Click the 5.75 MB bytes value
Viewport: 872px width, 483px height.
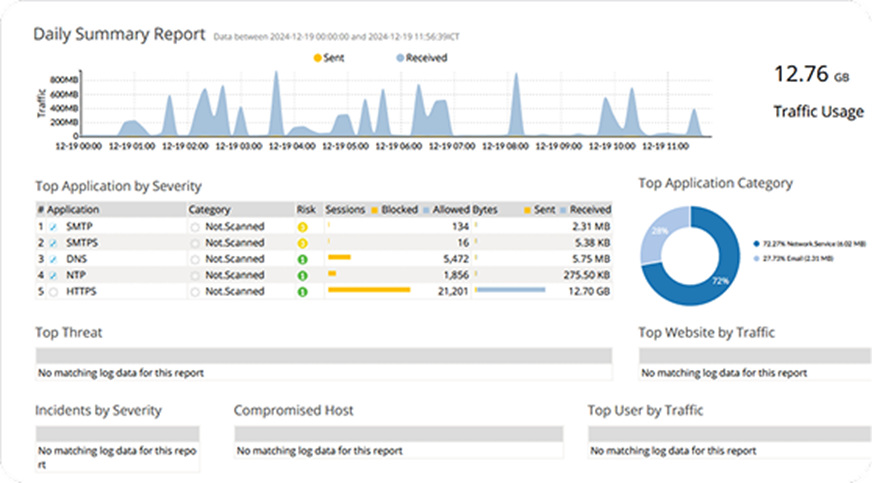[x=591, y=259]
